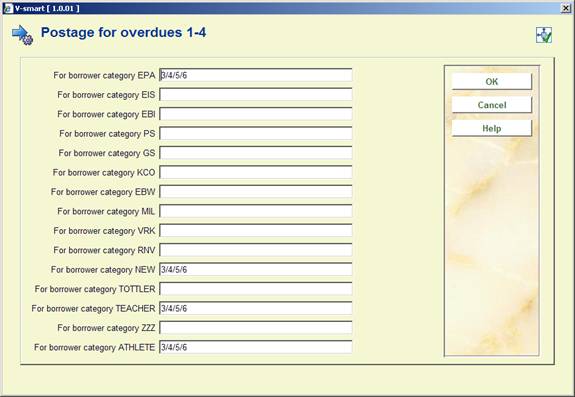Focus the ZZZ borrower category field
Image resolution: width=575 pixels, height=397 pixels.
pyautogui.click(x=256, y=328)
